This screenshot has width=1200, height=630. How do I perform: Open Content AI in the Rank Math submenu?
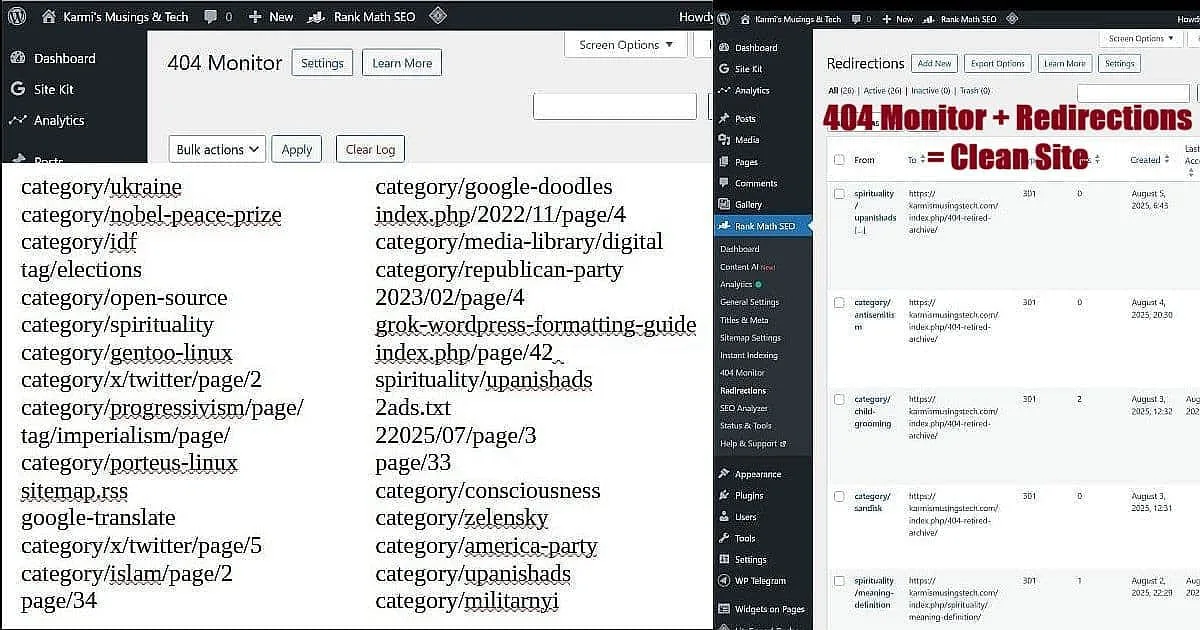(747, 267)
